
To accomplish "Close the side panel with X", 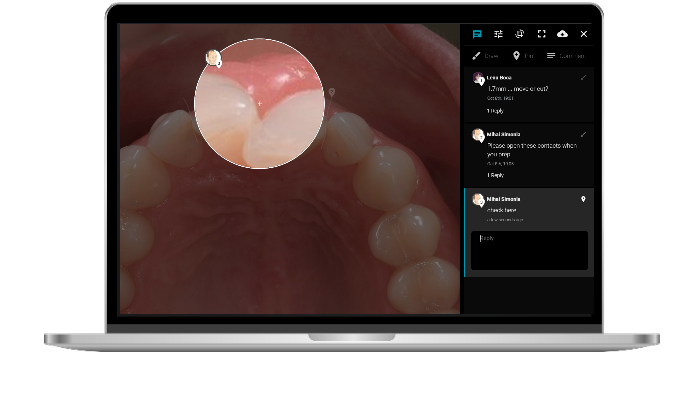I will coord(584,34).
